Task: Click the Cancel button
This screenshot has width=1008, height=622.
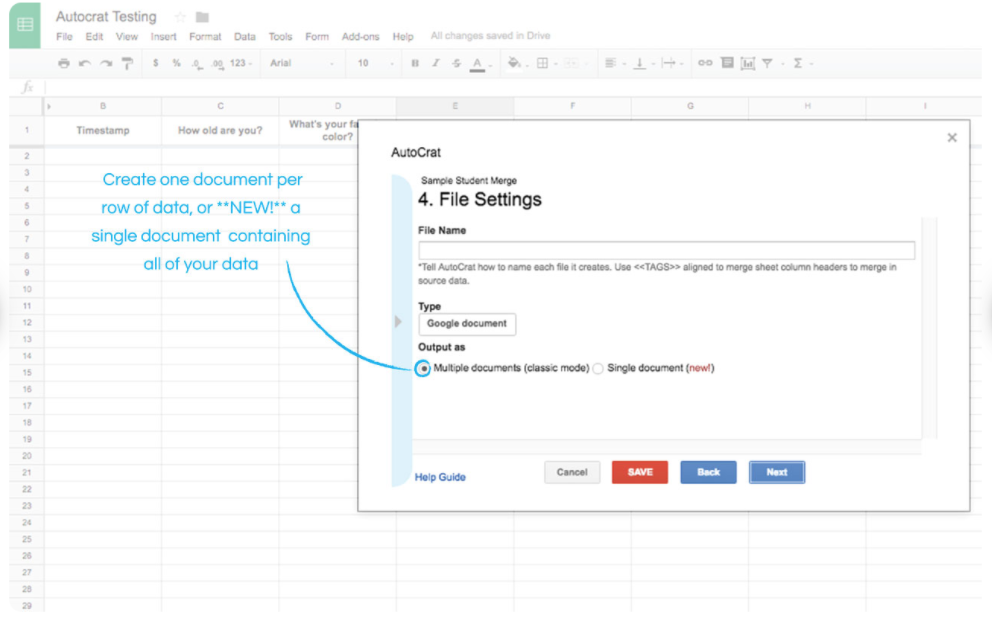Action: [x=572, y=472]
